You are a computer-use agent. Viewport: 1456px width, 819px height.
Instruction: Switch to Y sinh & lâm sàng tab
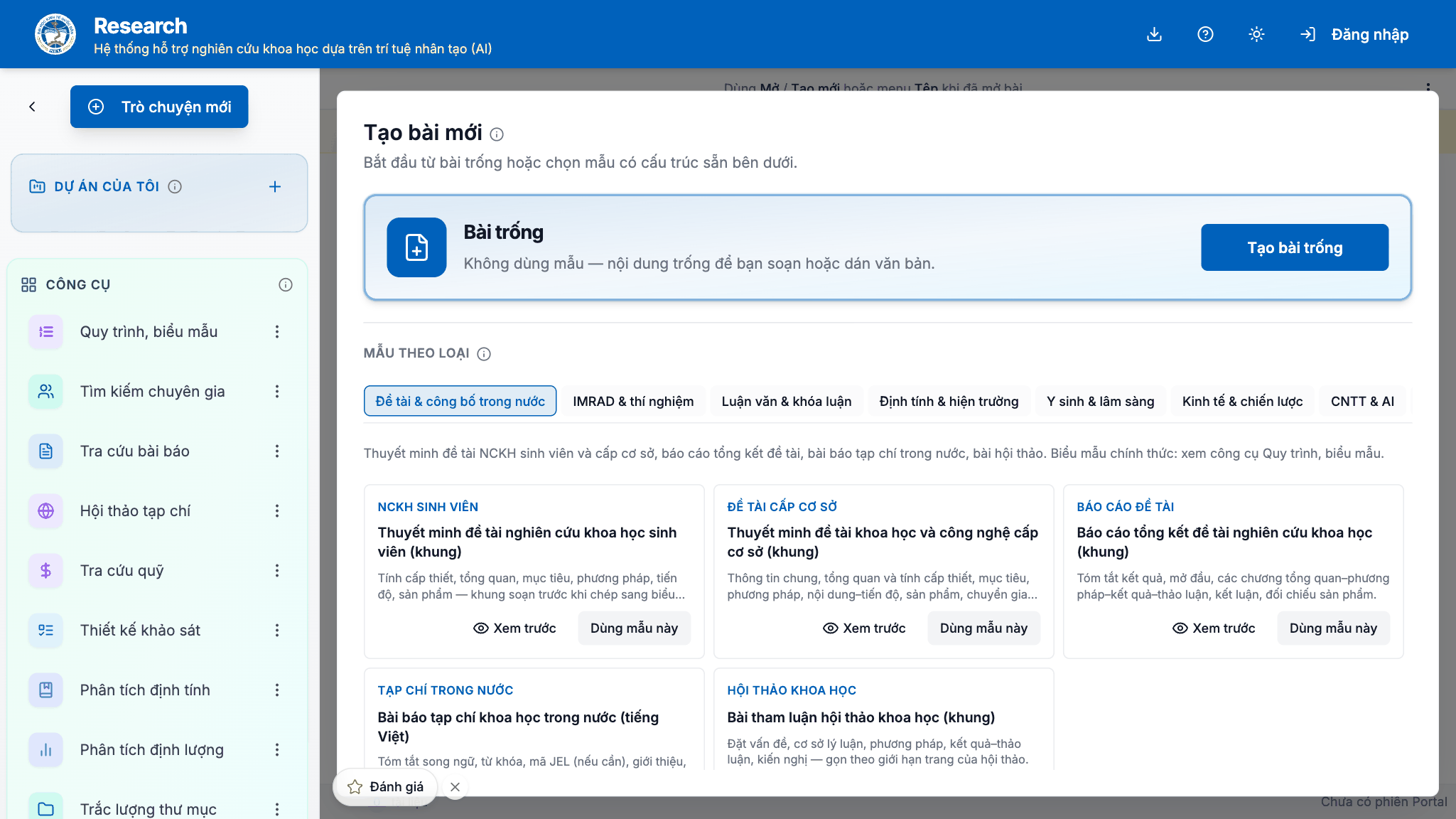click(x=1100, y=401)
